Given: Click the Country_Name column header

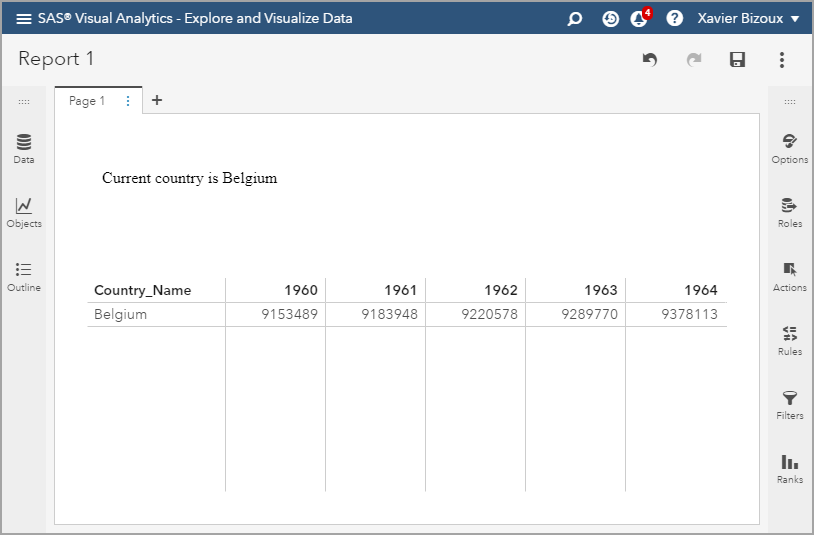Looking at the screenshot, I should click(x=142, y=290).
